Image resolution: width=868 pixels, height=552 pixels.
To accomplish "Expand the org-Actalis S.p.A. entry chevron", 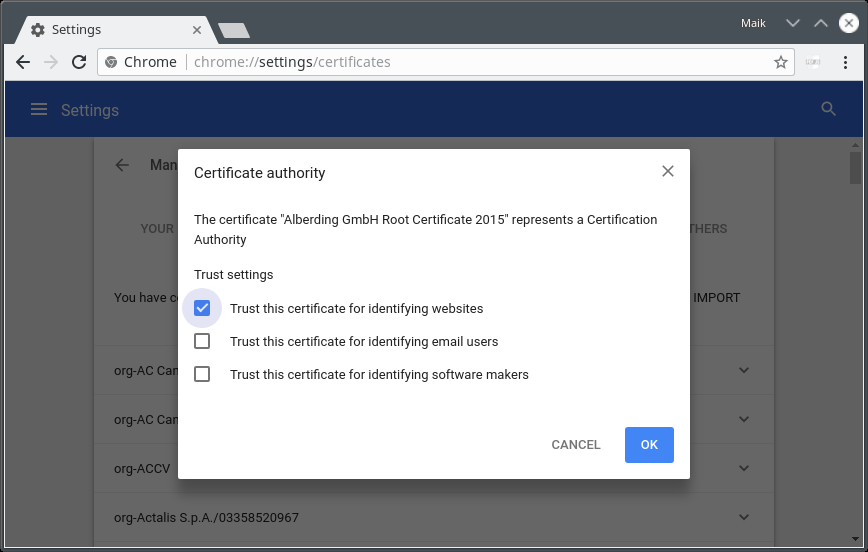I will pos(743,517).
